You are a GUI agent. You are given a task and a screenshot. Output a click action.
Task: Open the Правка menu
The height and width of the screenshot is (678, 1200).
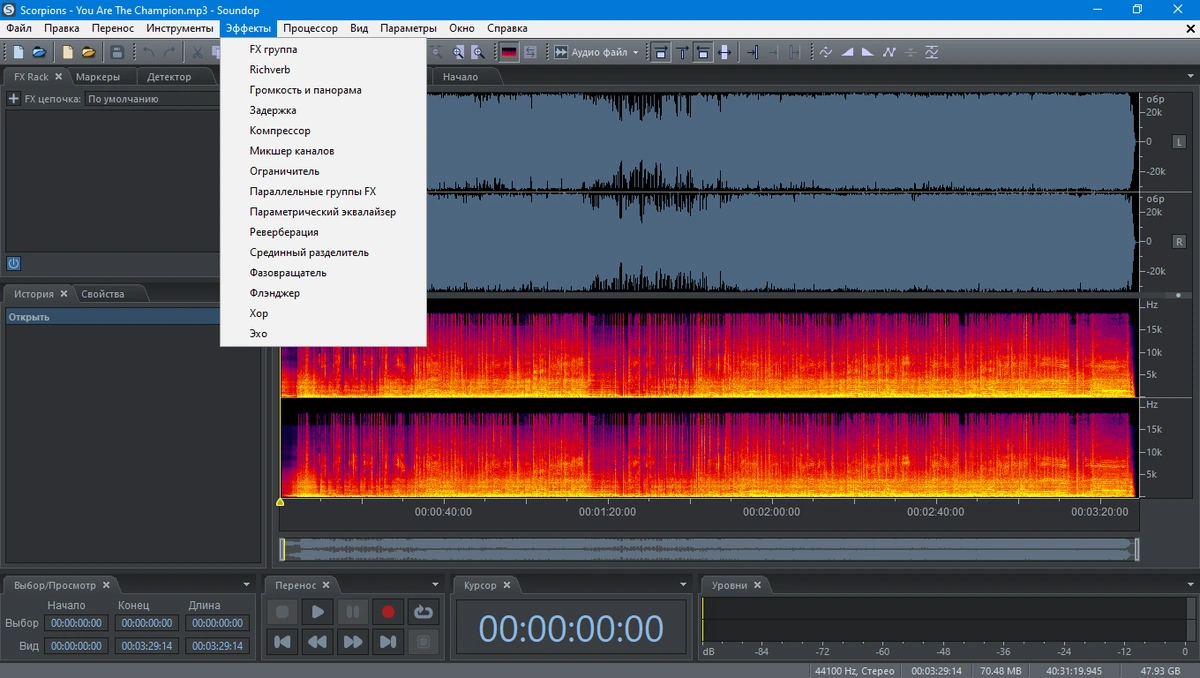[x=62, y=28]
